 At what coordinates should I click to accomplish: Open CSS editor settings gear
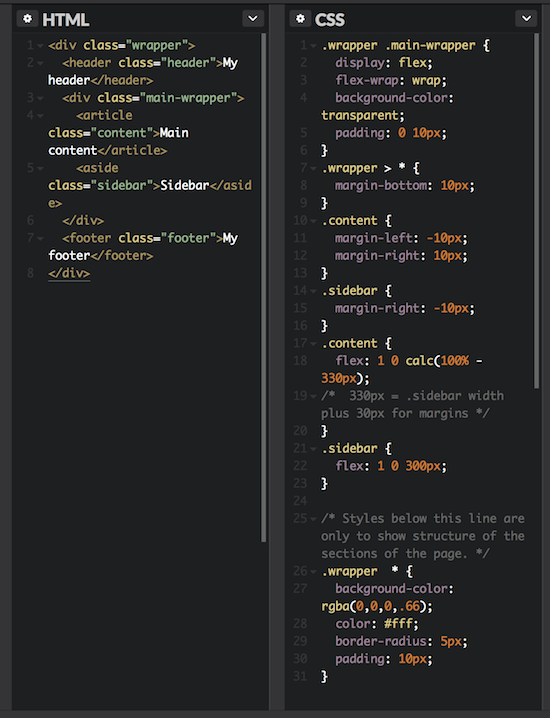(300, 19)
